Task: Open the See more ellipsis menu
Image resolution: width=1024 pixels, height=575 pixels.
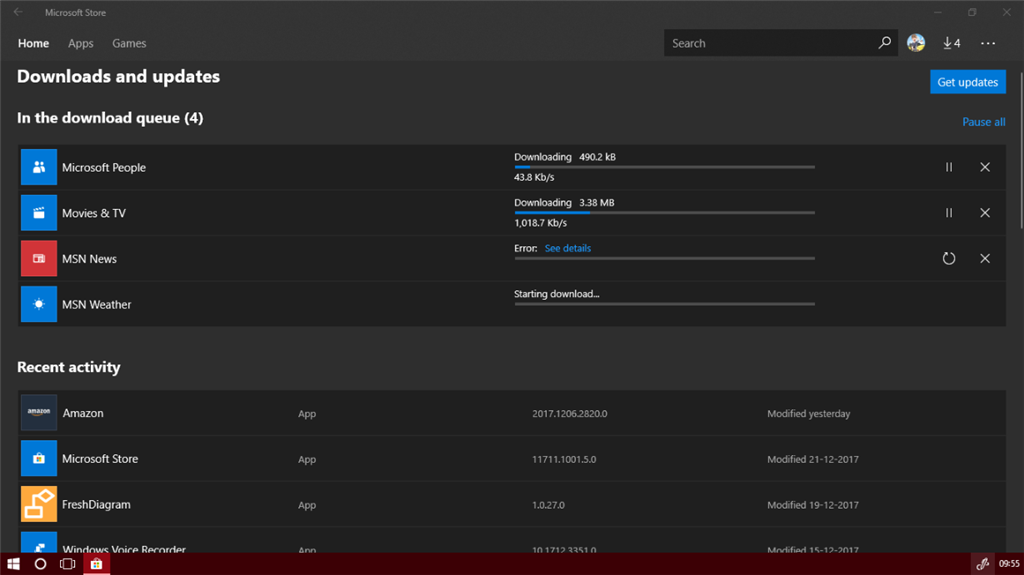Action: pyautogui.click(x=988, y=43)
